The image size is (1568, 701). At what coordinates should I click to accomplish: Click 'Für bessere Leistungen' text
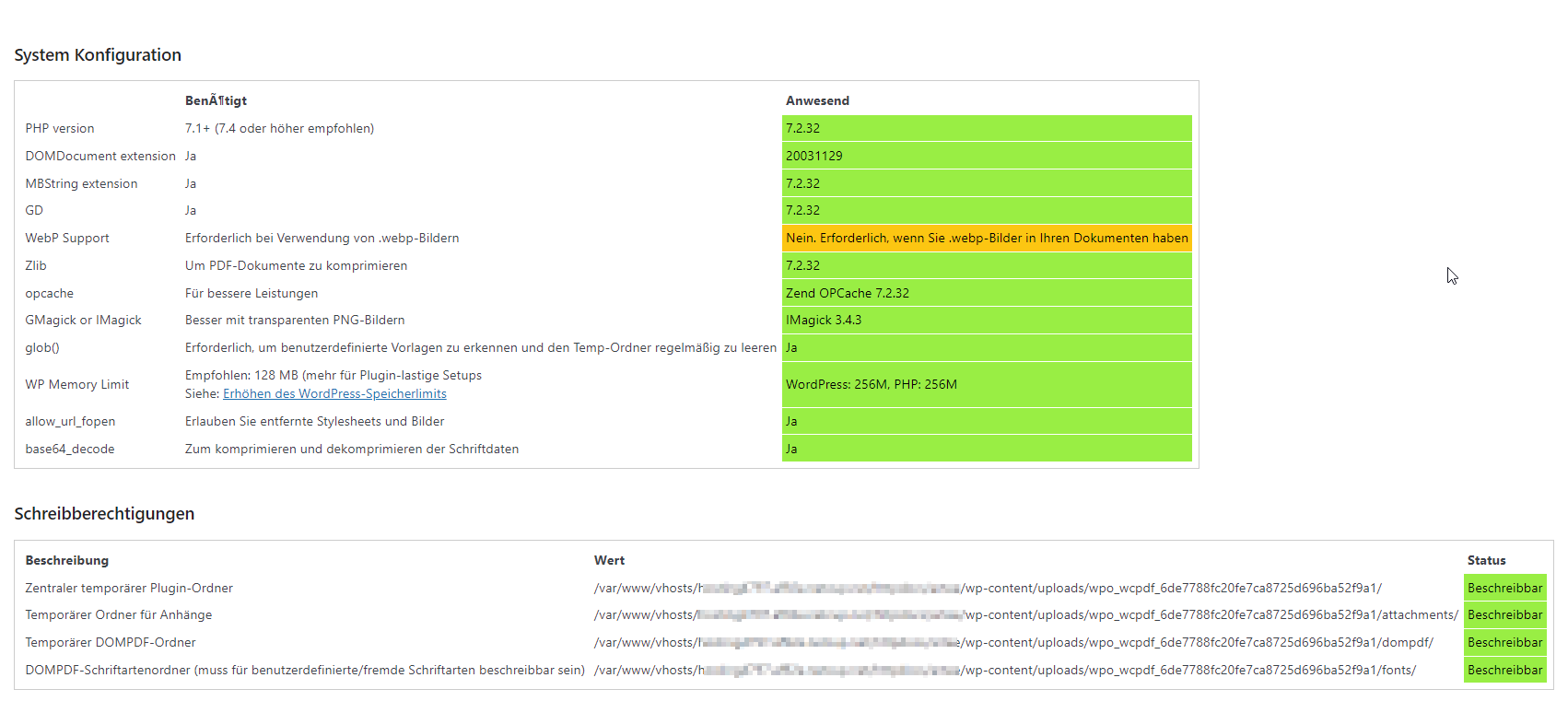click(x=252, y=293)
